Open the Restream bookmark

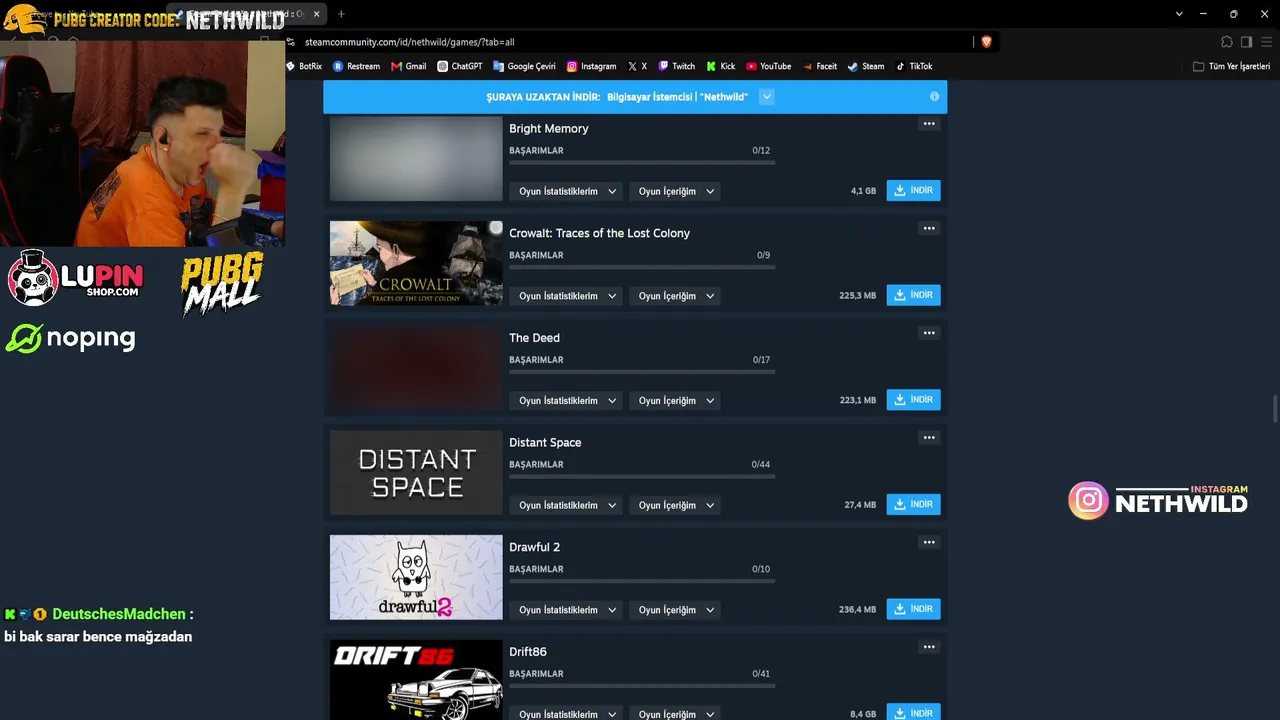[356, 66]
